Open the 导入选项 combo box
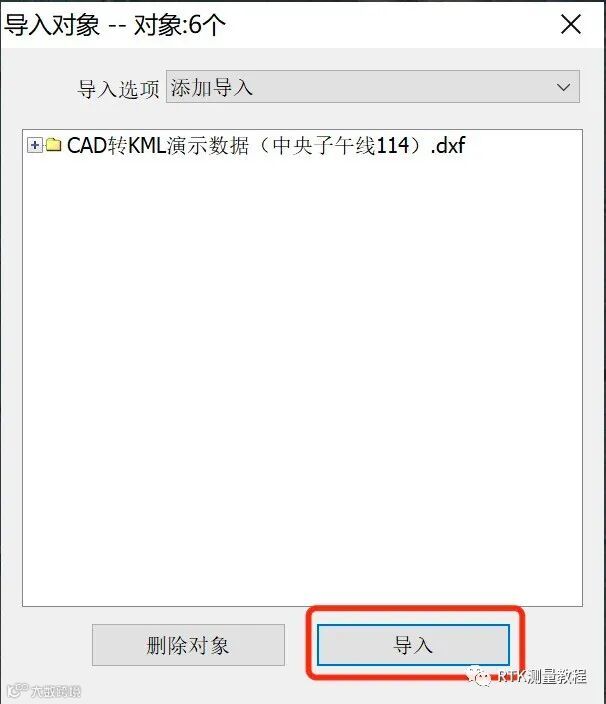 tap(373, 87)
